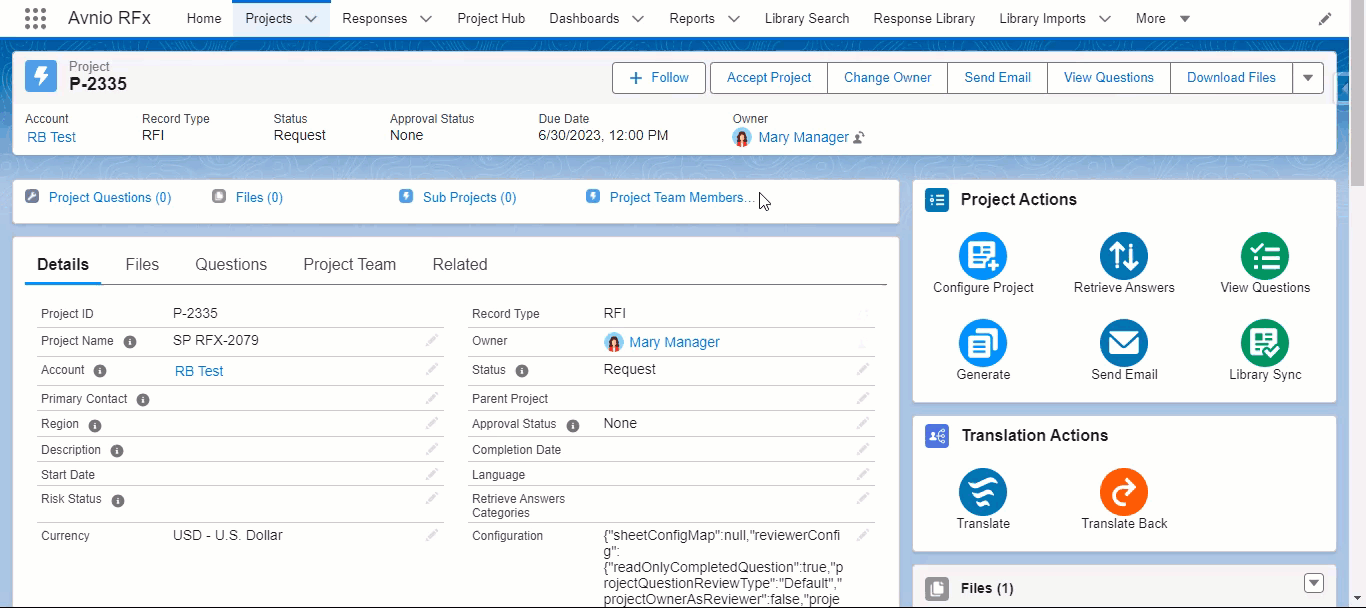The height and width of the screenshot is (608, 1366).
Task: Open the Project Questions (0) link
Action: click(x=110, y=197)
